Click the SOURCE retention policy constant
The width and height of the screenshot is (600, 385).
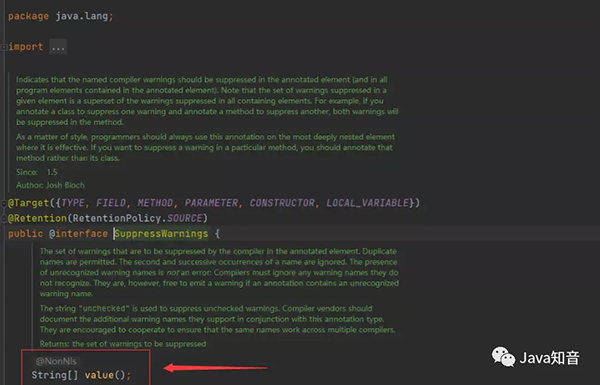click(x=184, y=218)
